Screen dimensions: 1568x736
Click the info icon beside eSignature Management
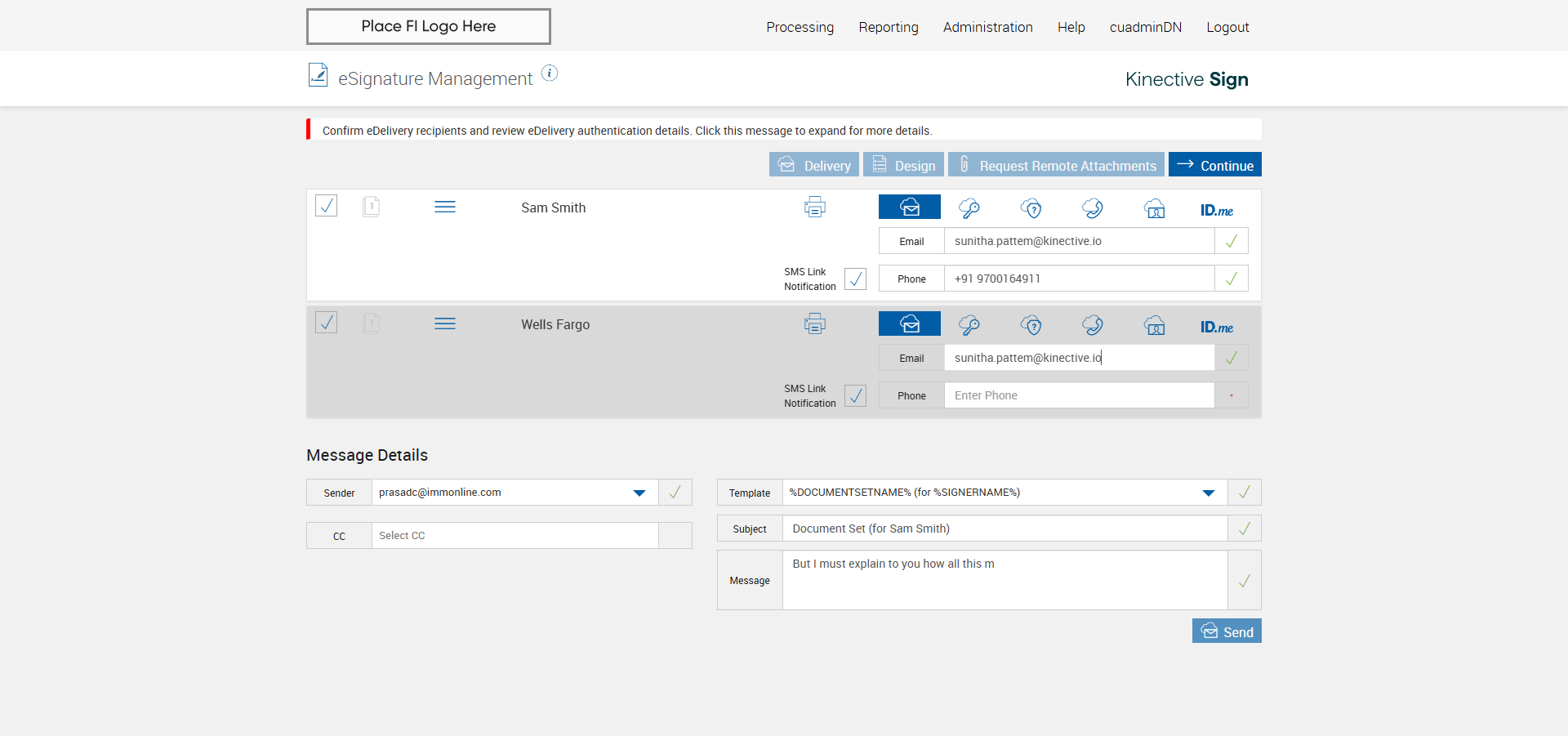550,74
